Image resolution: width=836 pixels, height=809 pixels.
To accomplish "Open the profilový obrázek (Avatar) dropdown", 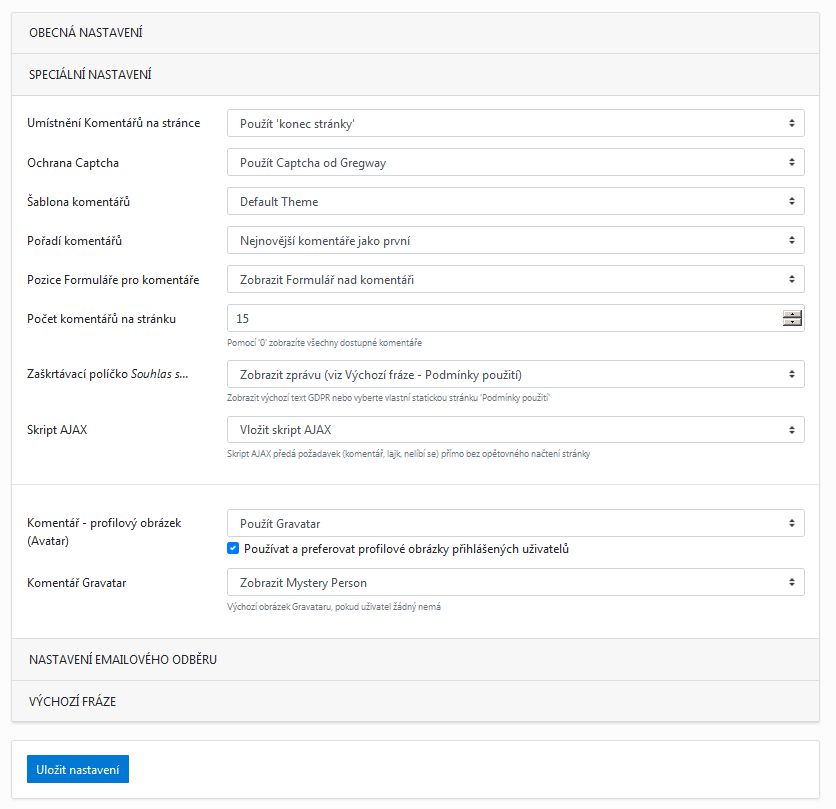I will point(515,523).
